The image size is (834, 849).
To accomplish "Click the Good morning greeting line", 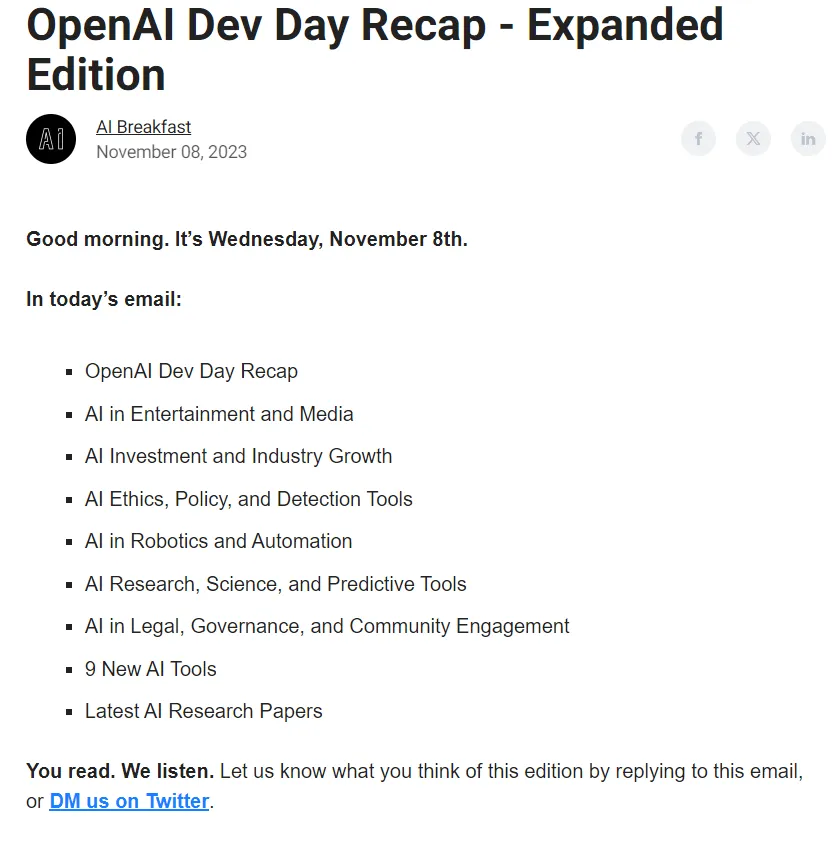I will click(x=247, y=239).
